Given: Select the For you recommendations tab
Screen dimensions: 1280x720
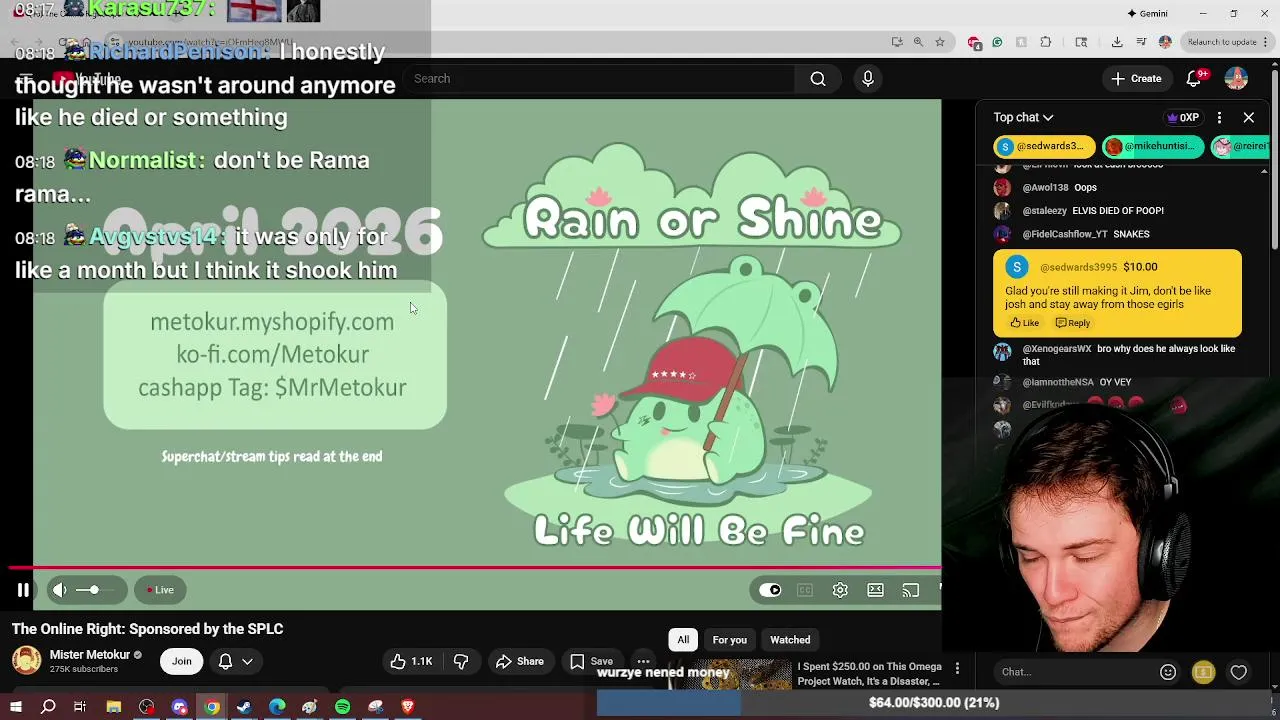Looking at the screenshot, I should (729, 640).
